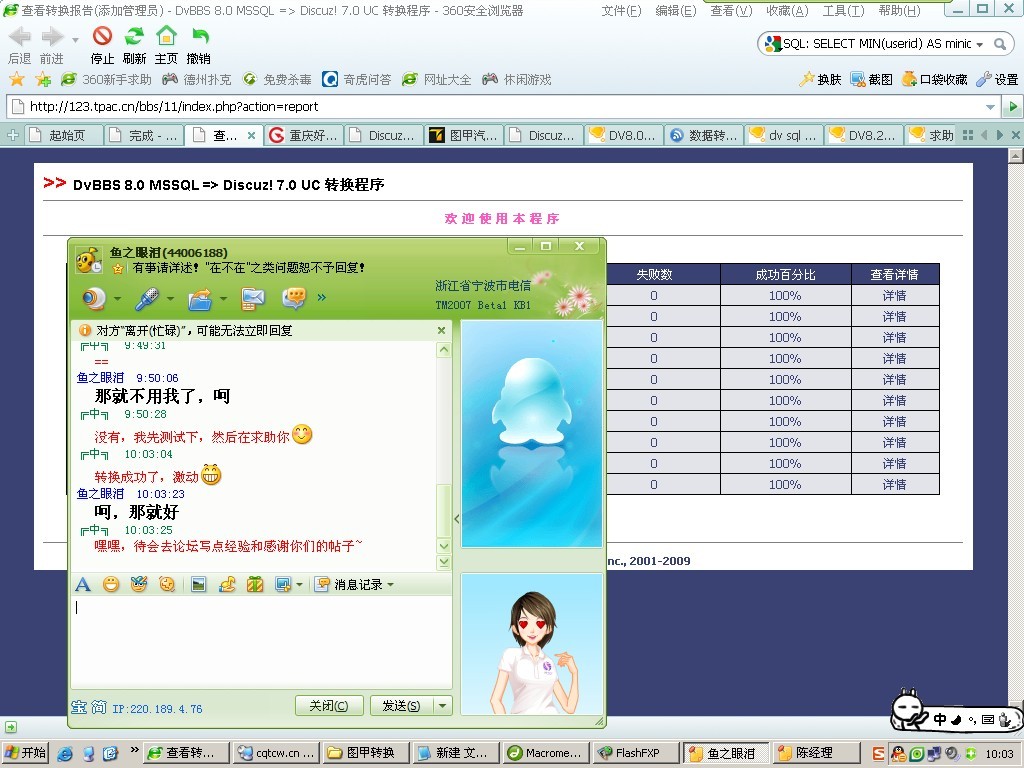Close the active browser tab 查...
The width and height of the screenshot is (1024, 768).
point(251,136)
